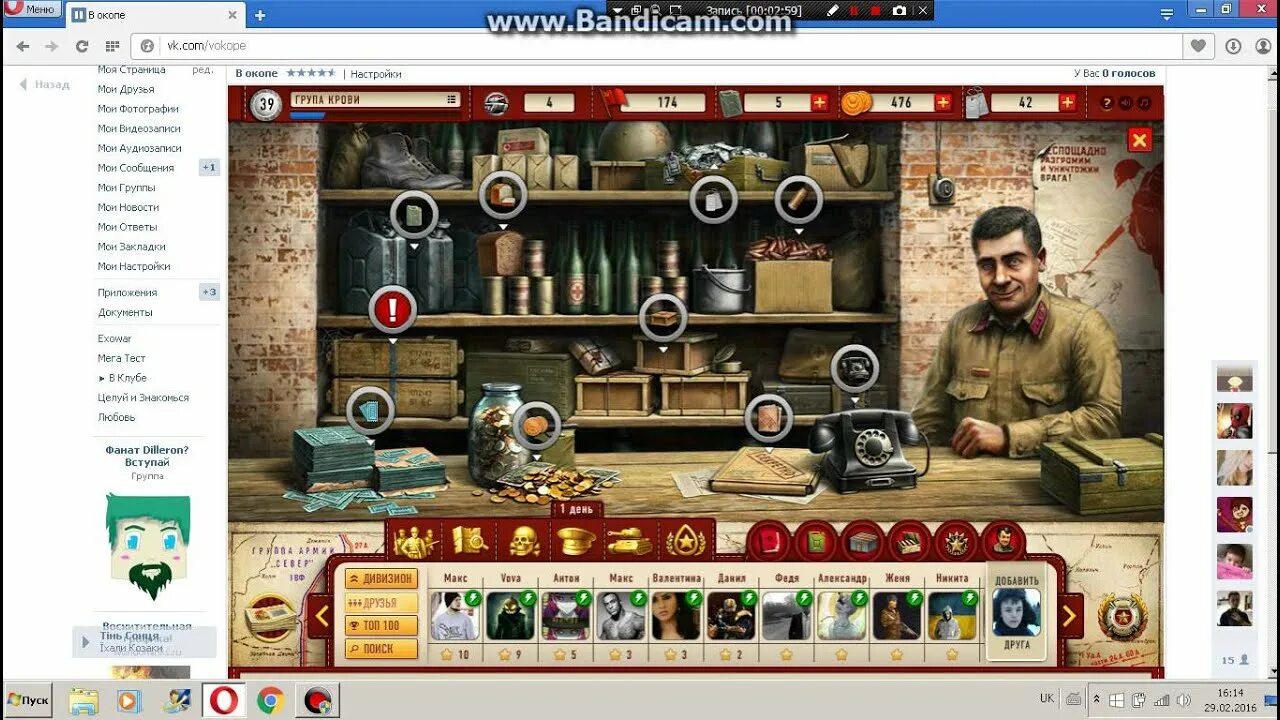Go back via Назад link
1280x720 pixels.
tap(45, 85)
